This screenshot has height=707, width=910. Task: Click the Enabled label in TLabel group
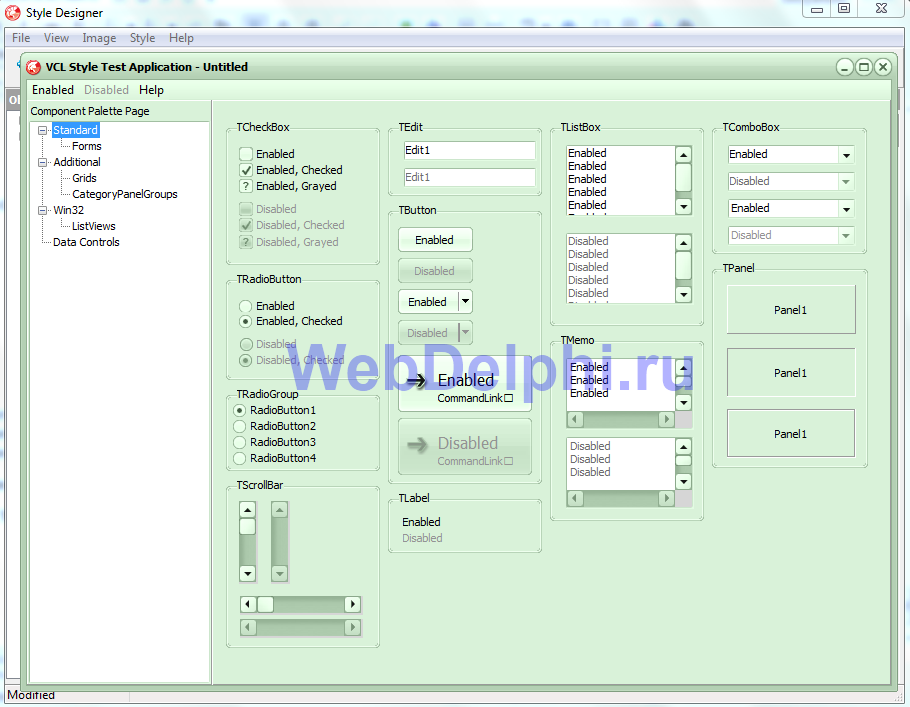click(x=421, y=522)
